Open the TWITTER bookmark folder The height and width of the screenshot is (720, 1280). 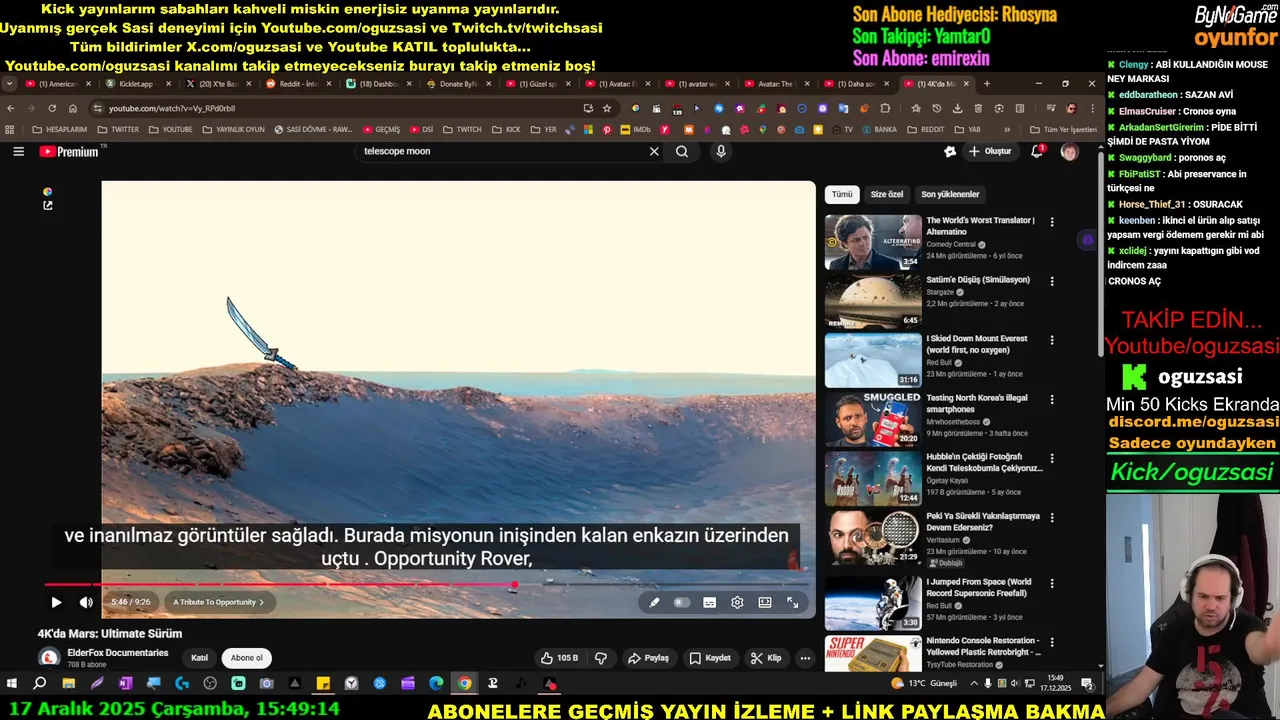[117, 129]
